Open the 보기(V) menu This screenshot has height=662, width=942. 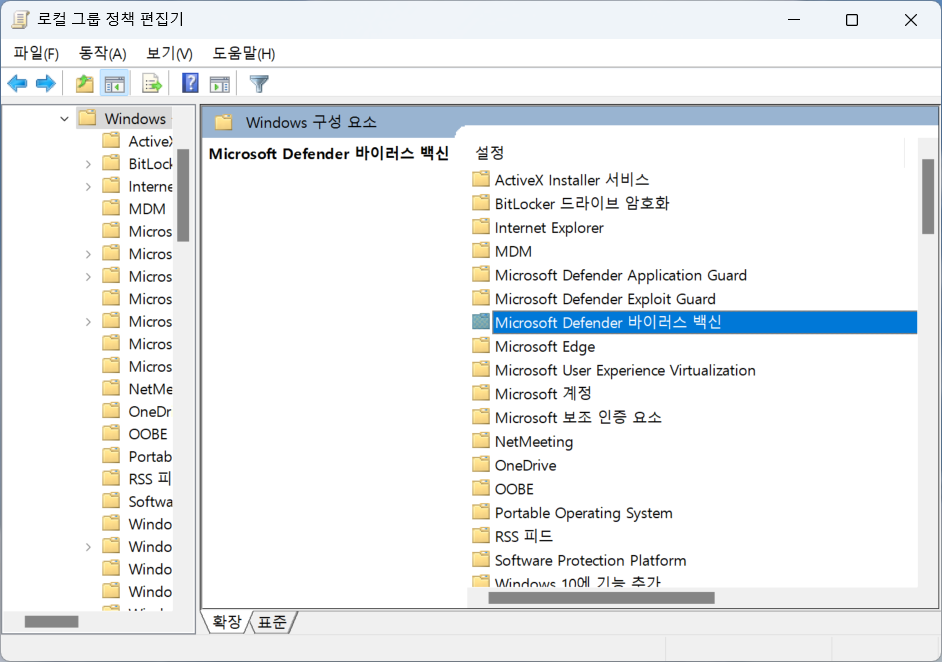pyautogui.click(x=169, y=53)
